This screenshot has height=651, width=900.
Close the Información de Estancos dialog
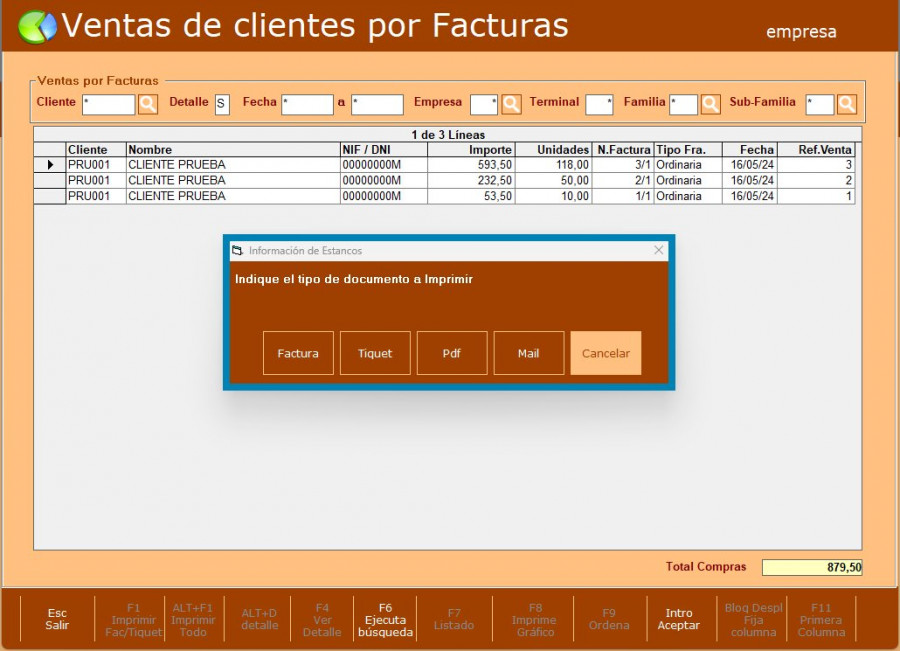coord(658,251)
